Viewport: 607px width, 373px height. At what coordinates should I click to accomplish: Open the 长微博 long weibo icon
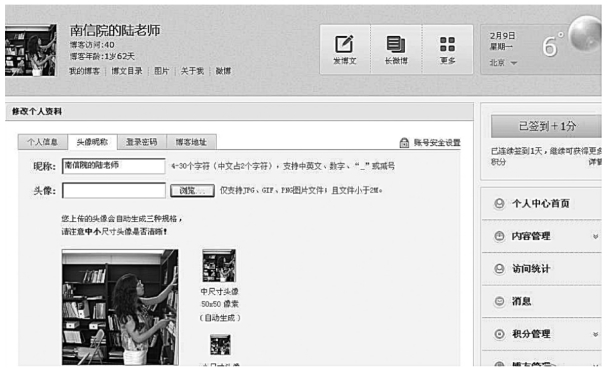[396, 44]
